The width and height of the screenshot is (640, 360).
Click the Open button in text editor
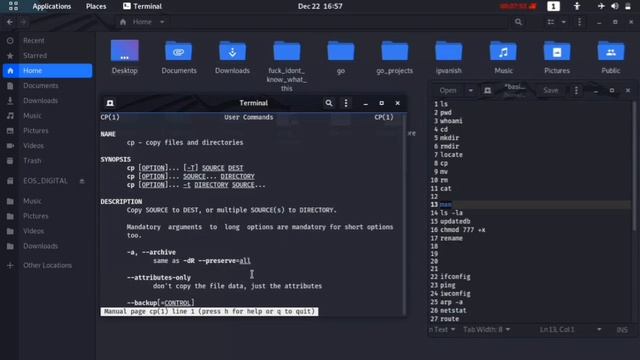click(x=448, y=90)
